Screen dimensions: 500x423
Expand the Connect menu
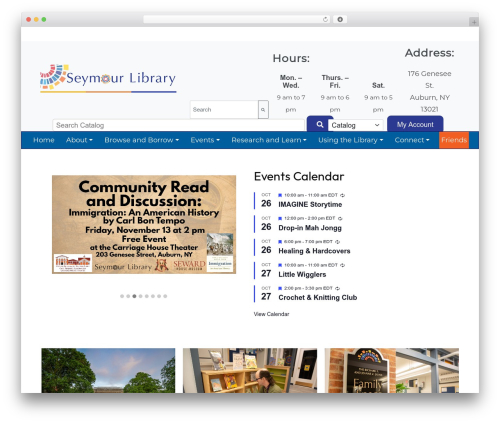click(x=412, y=140)
